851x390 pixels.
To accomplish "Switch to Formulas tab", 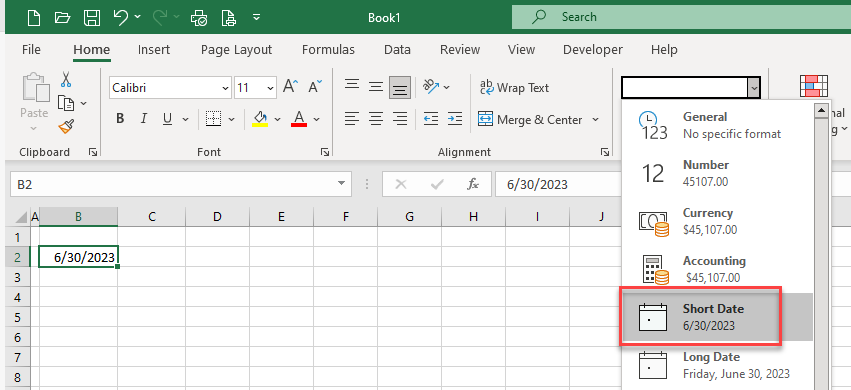I will pos(328,49).
